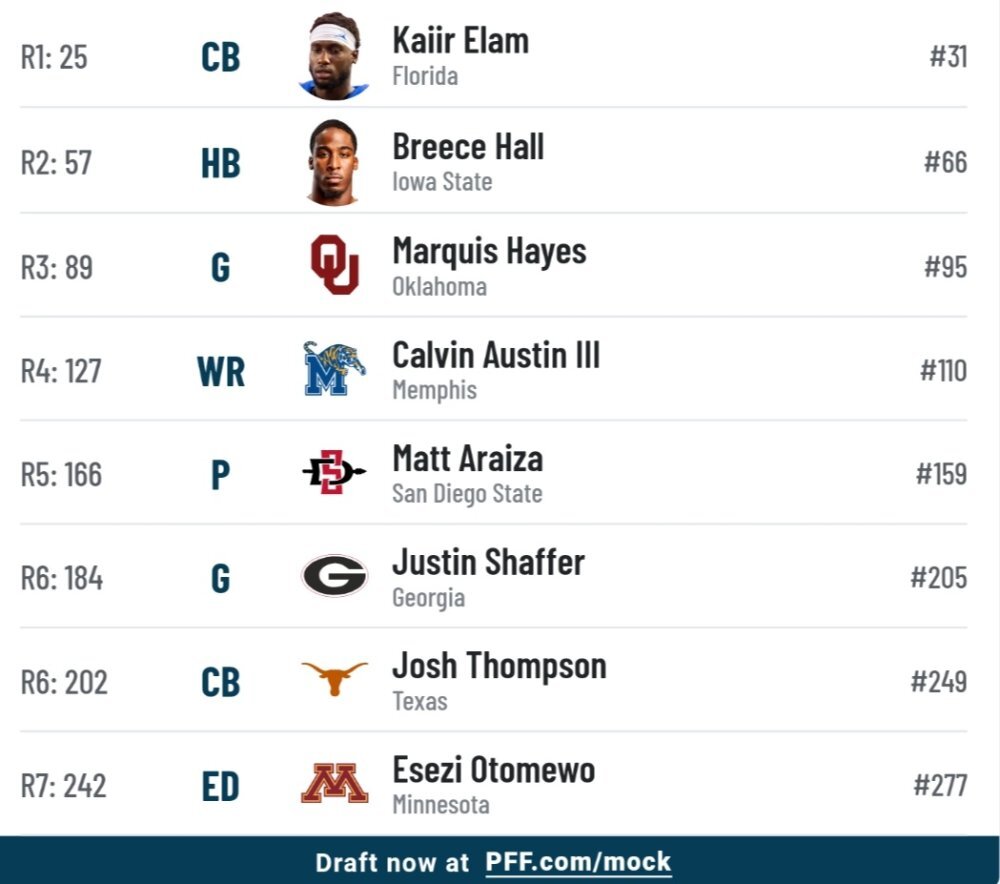Click Esezi Otomewo player name
The width and height of the screenshot is (1000, 884).
[x=494, y=770]
